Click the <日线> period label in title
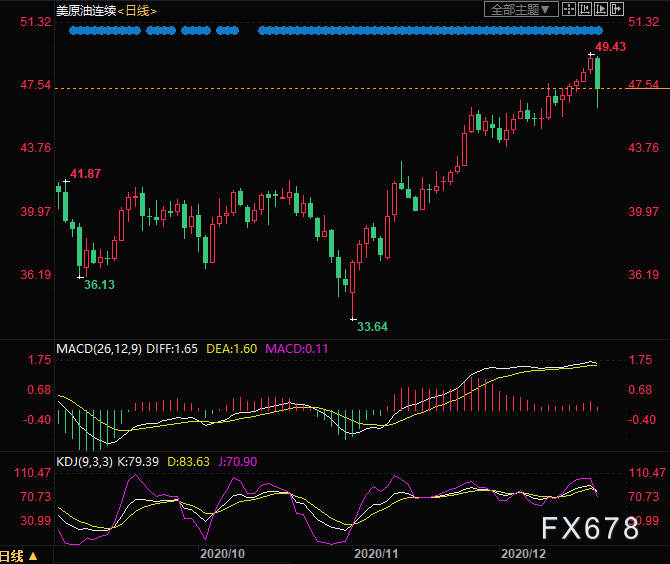 [x=137, y=10]
